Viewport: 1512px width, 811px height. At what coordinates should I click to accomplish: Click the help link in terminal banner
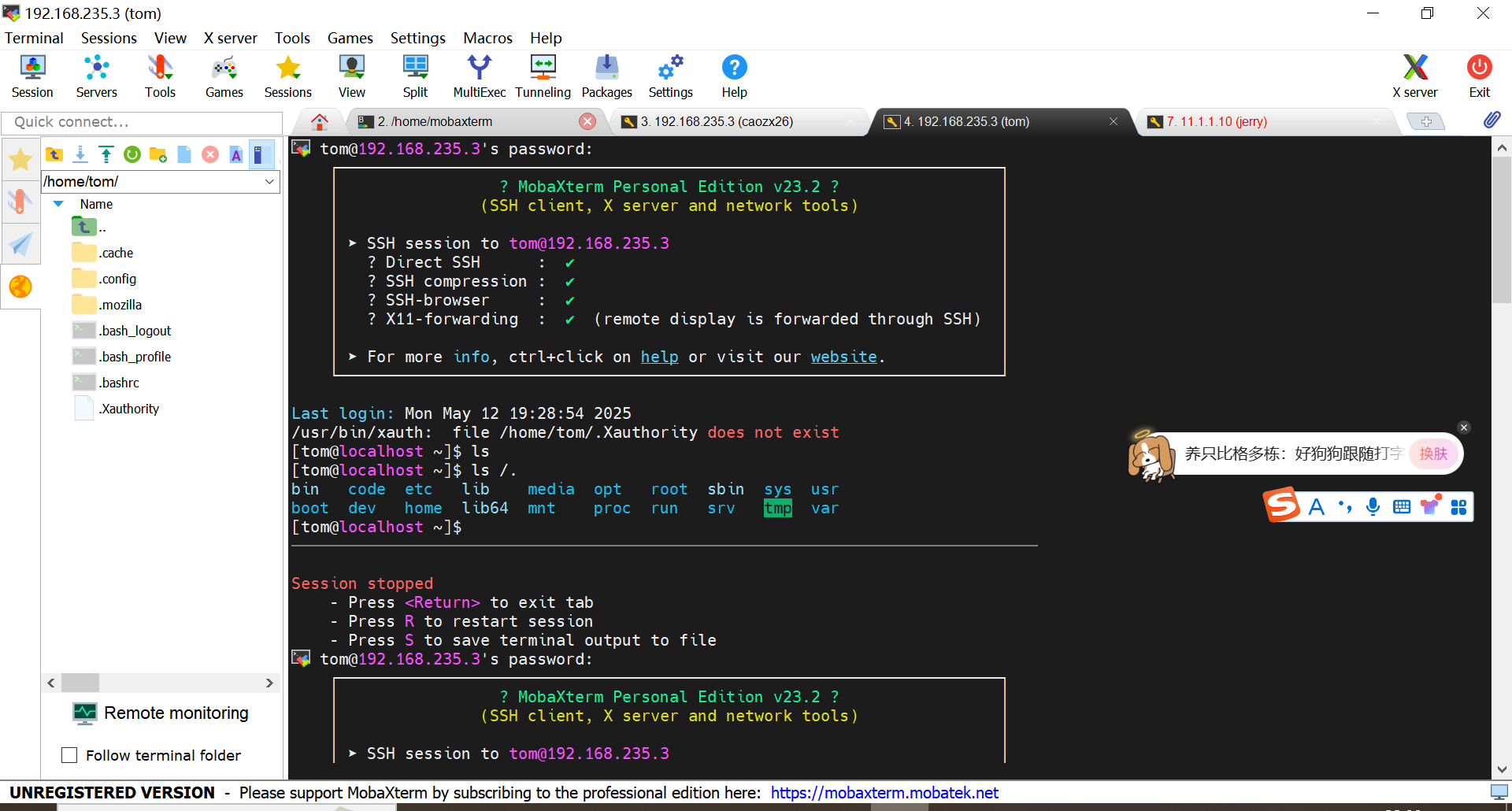click(x=659, y=357)
